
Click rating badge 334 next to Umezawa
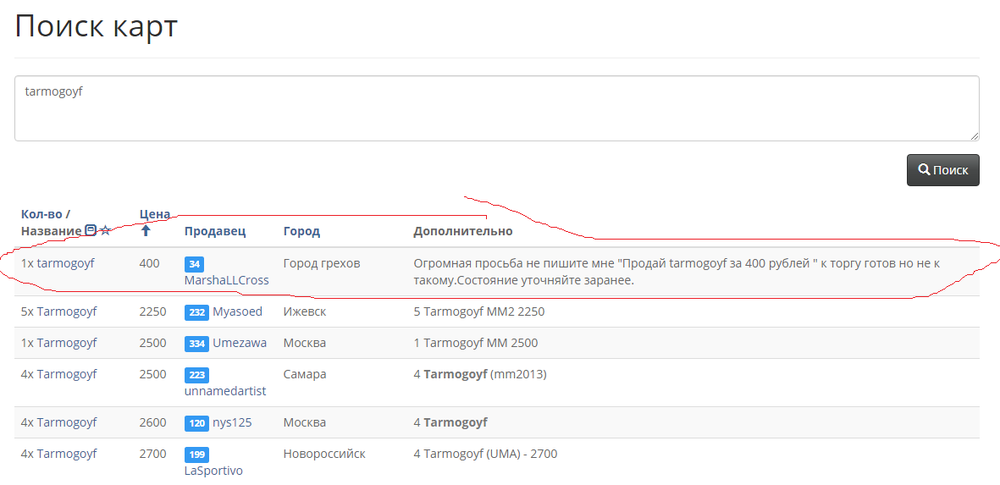tap(196, 343)
